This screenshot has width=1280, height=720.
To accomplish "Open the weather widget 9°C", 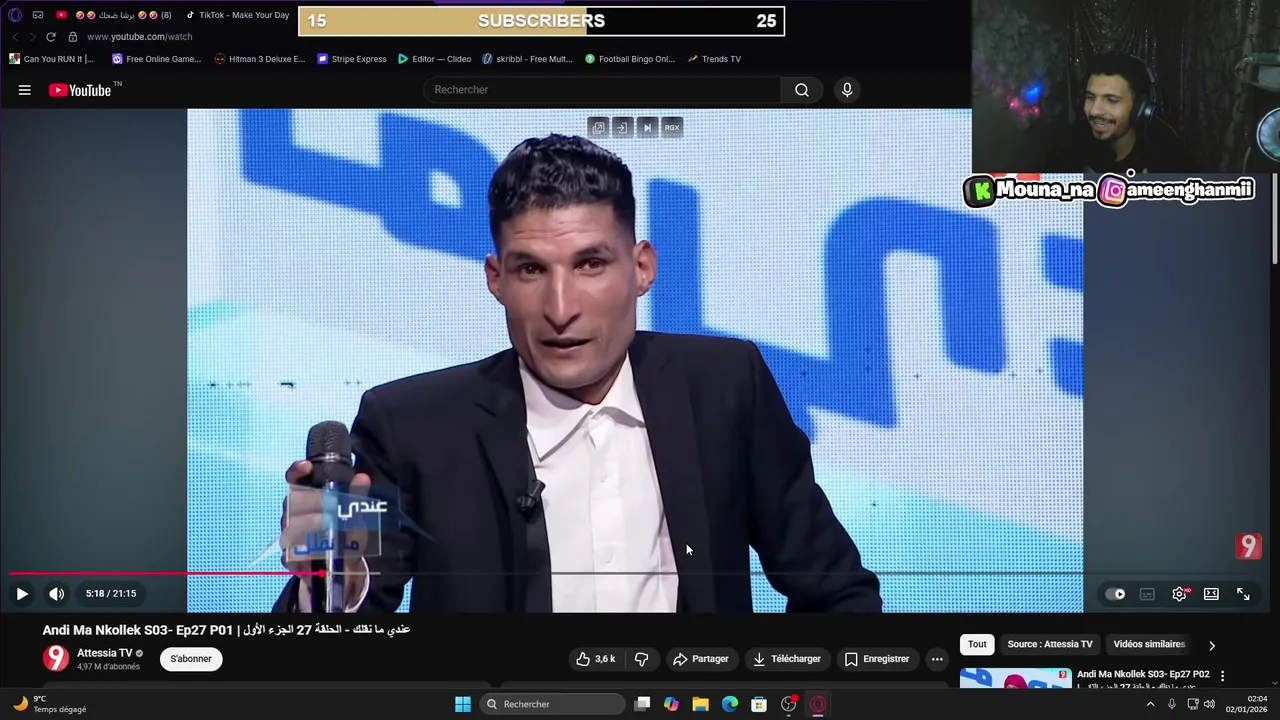I will [x=49, y=704].
